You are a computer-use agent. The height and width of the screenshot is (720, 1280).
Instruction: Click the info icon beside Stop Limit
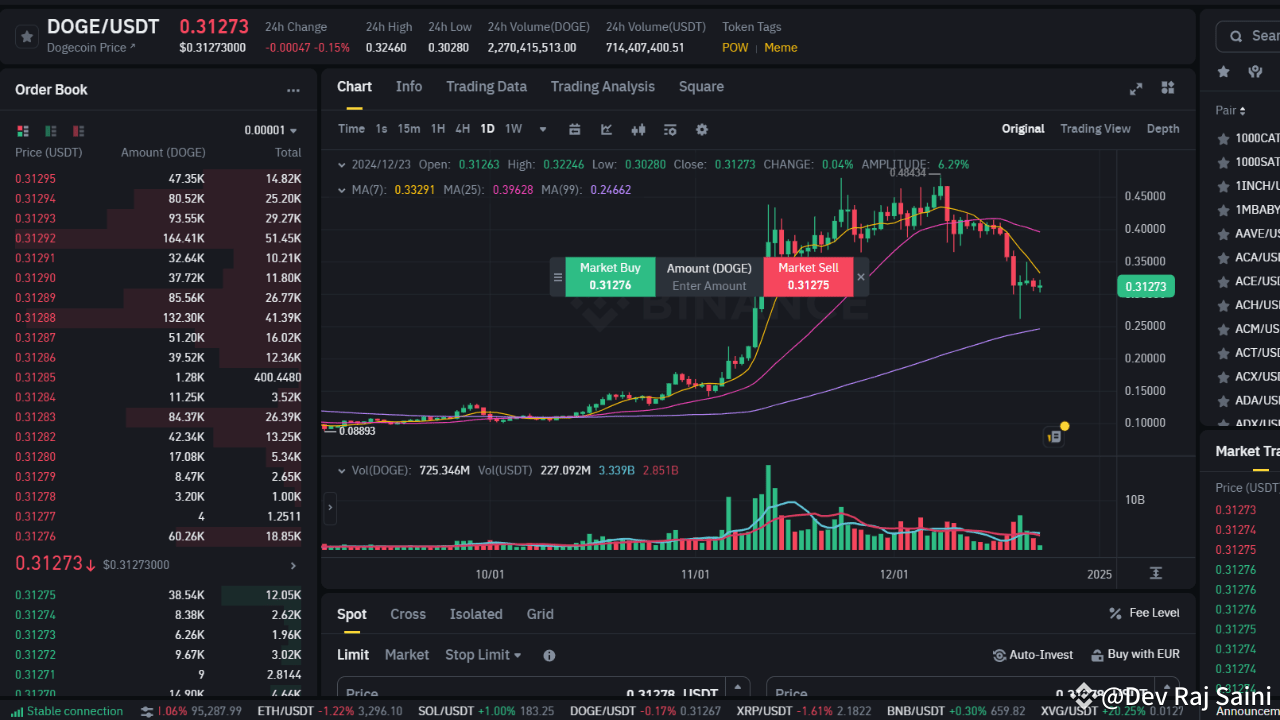pyautogui.click(x=549, y=656)
